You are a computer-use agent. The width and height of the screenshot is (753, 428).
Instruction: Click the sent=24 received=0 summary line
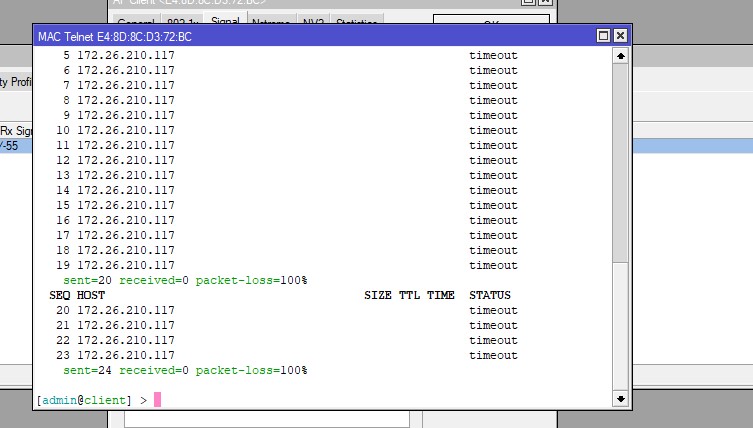click(185, 370)
